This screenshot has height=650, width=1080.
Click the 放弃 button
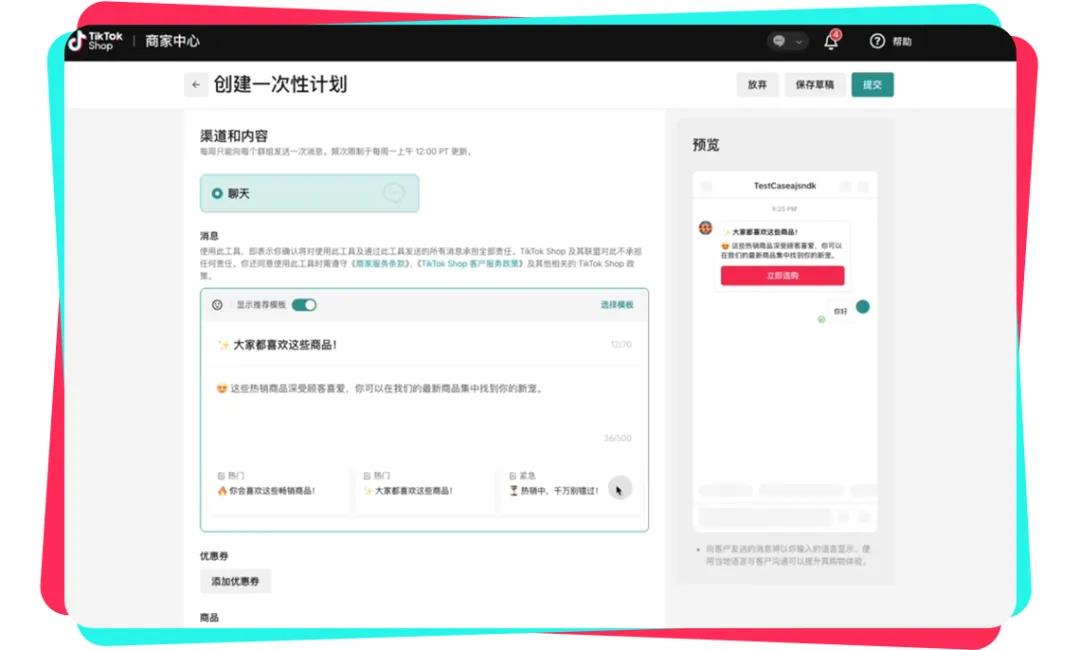coord(757,85)
